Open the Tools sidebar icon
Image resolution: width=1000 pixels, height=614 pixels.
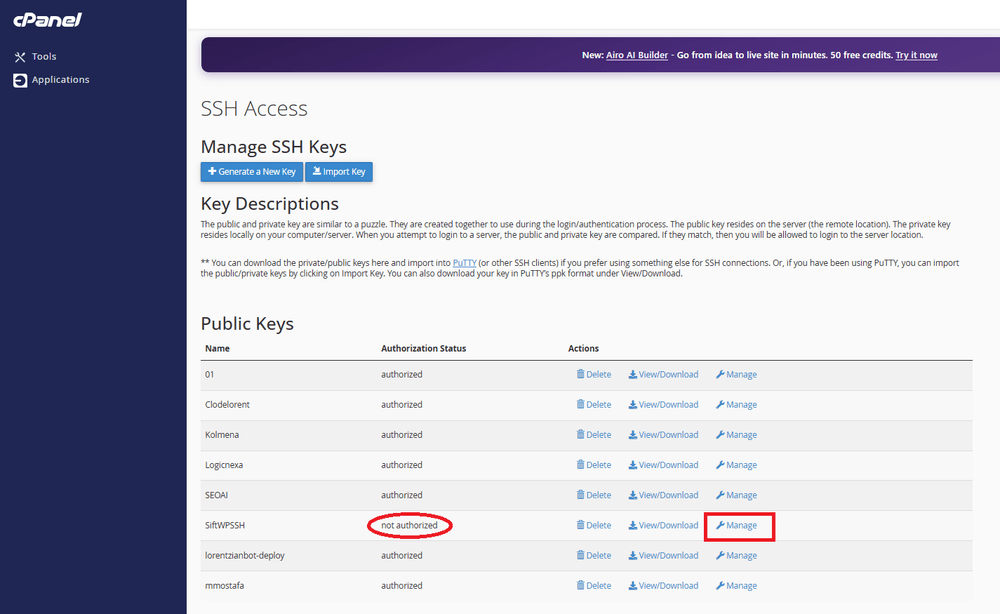(x=20, y=57)
